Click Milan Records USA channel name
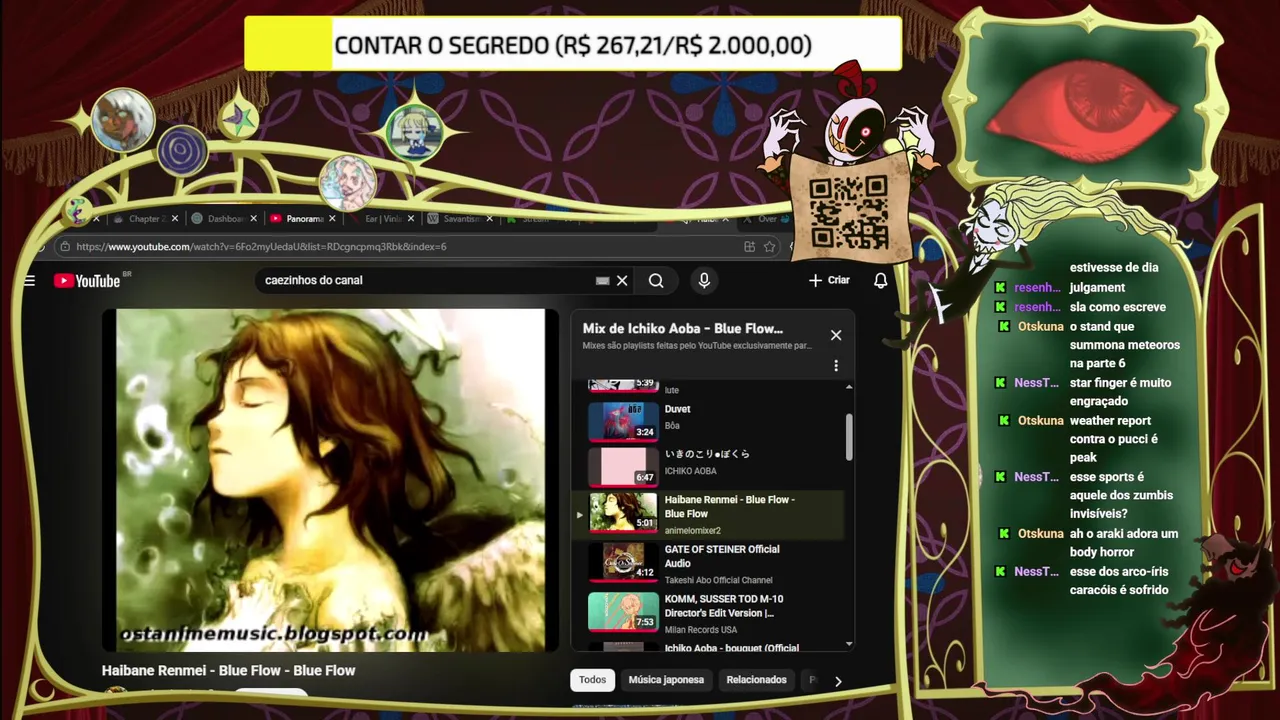1280x720 pixels. click(x=700, y=631)
